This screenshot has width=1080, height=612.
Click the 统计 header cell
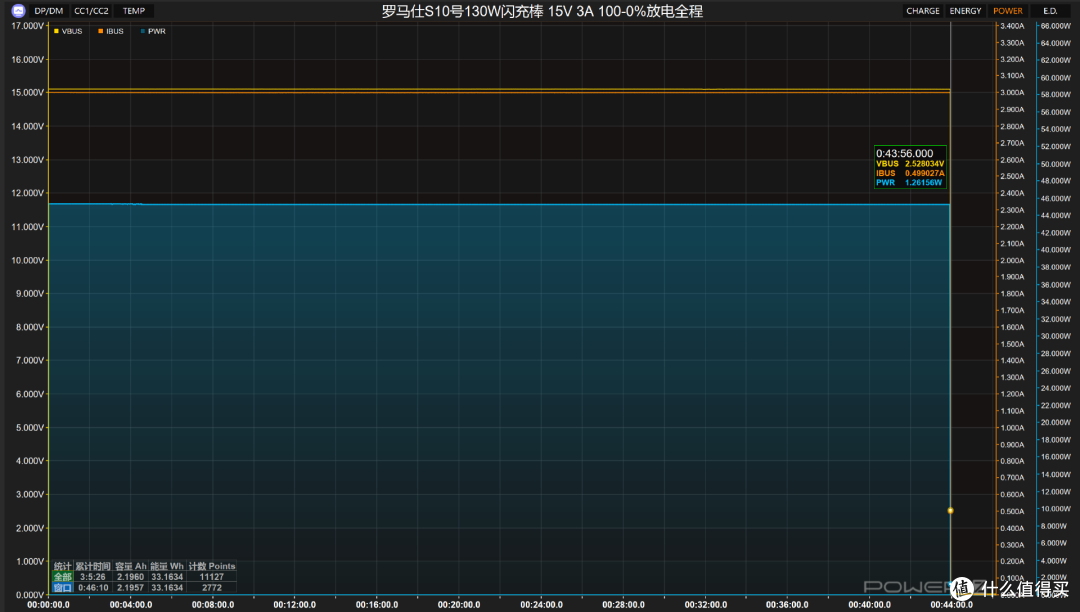click(63, 566)
